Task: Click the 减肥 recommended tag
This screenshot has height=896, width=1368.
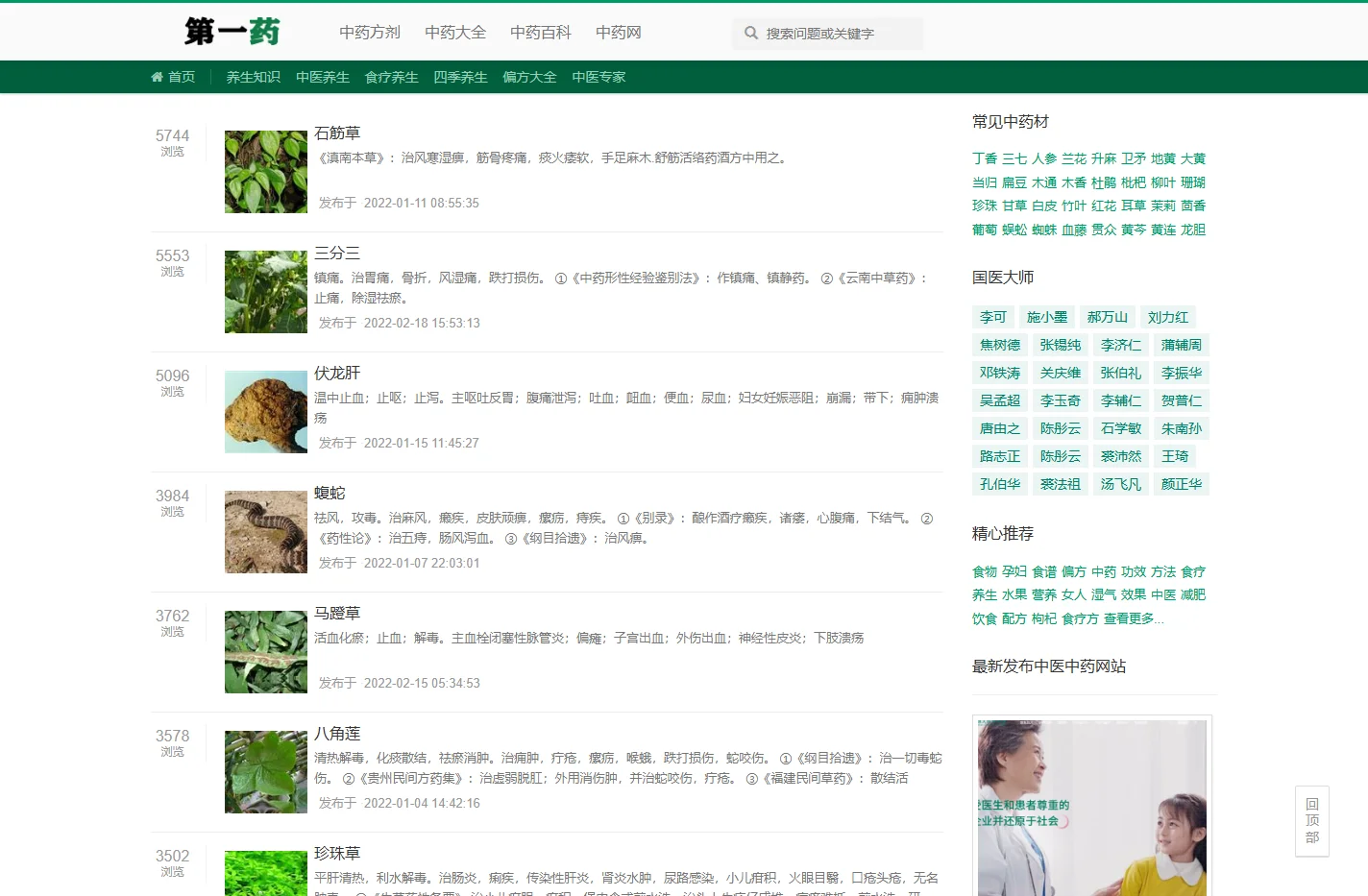Action: click(1193, 595)
